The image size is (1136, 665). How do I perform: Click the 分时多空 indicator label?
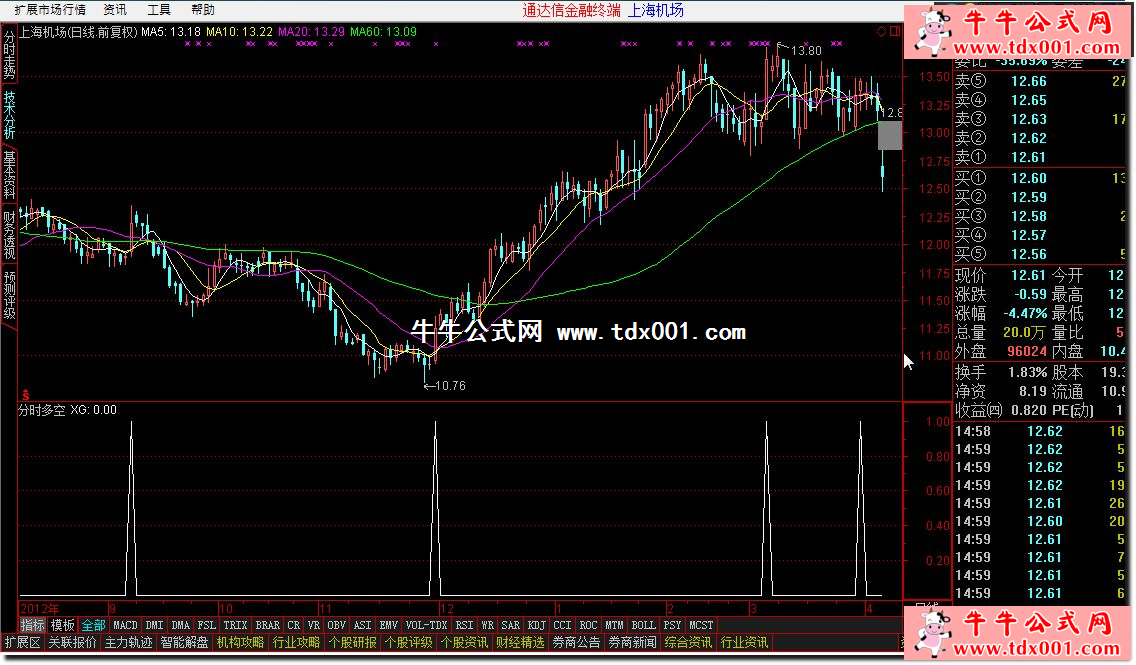(x=42, y=410)
